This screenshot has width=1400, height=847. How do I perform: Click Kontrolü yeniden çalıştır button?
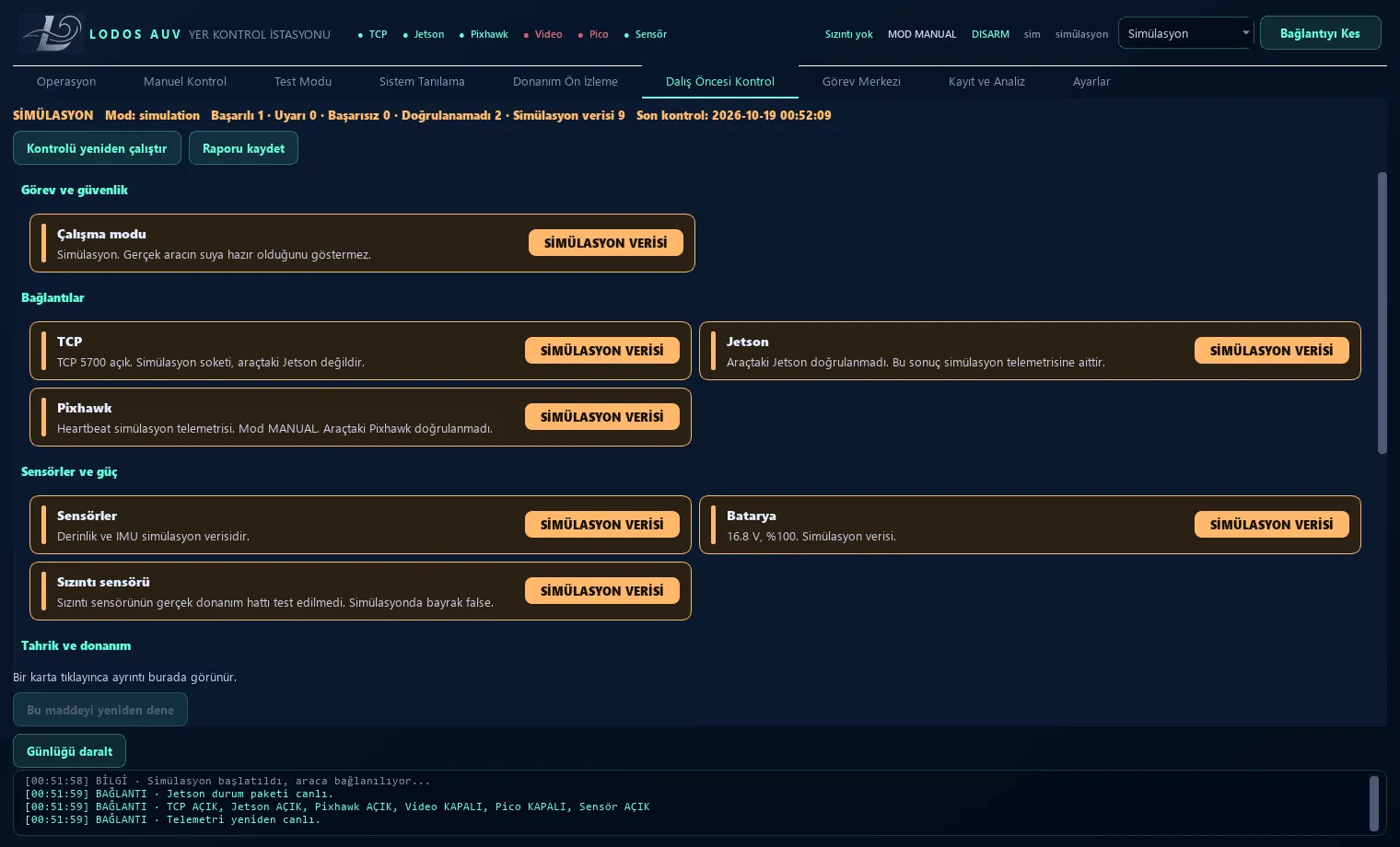(x=97, y=148)
